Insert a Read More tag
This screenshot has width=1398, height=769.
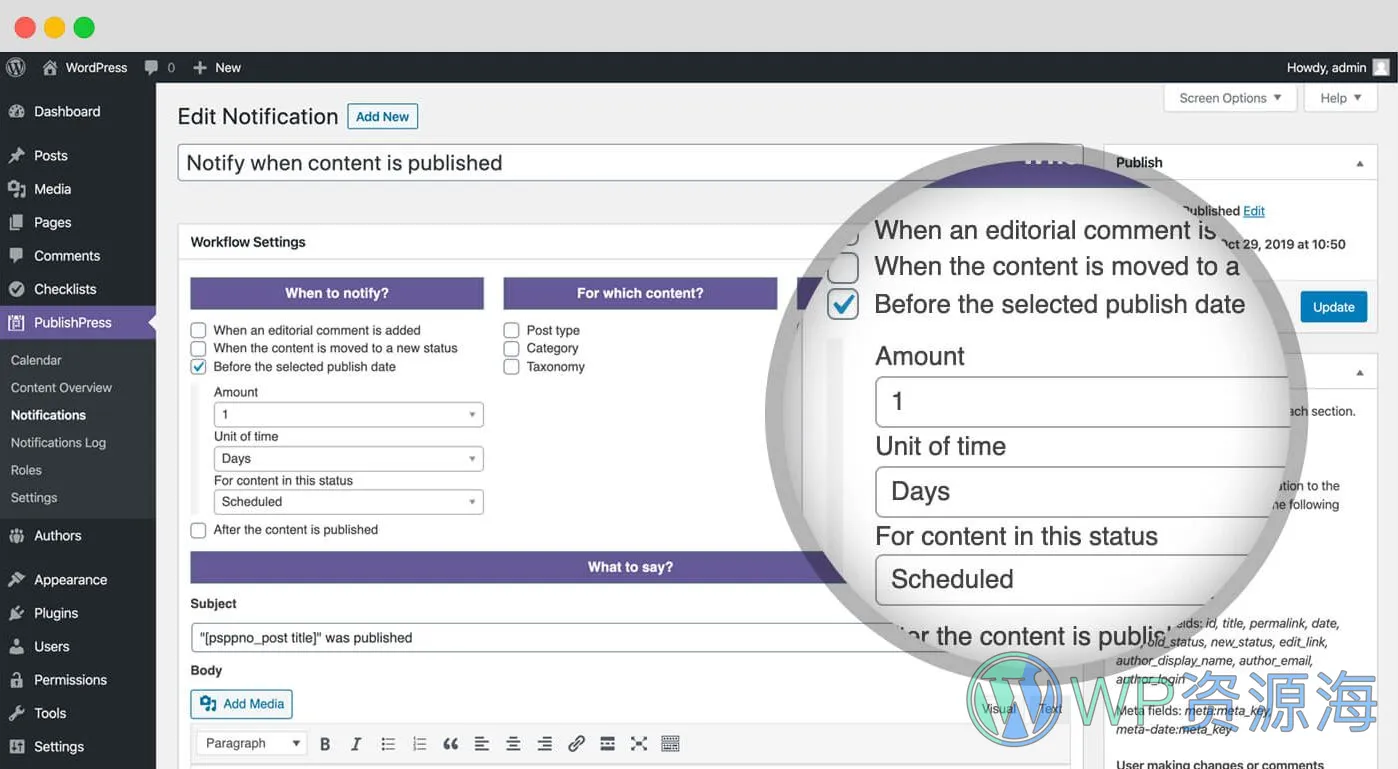607,744
